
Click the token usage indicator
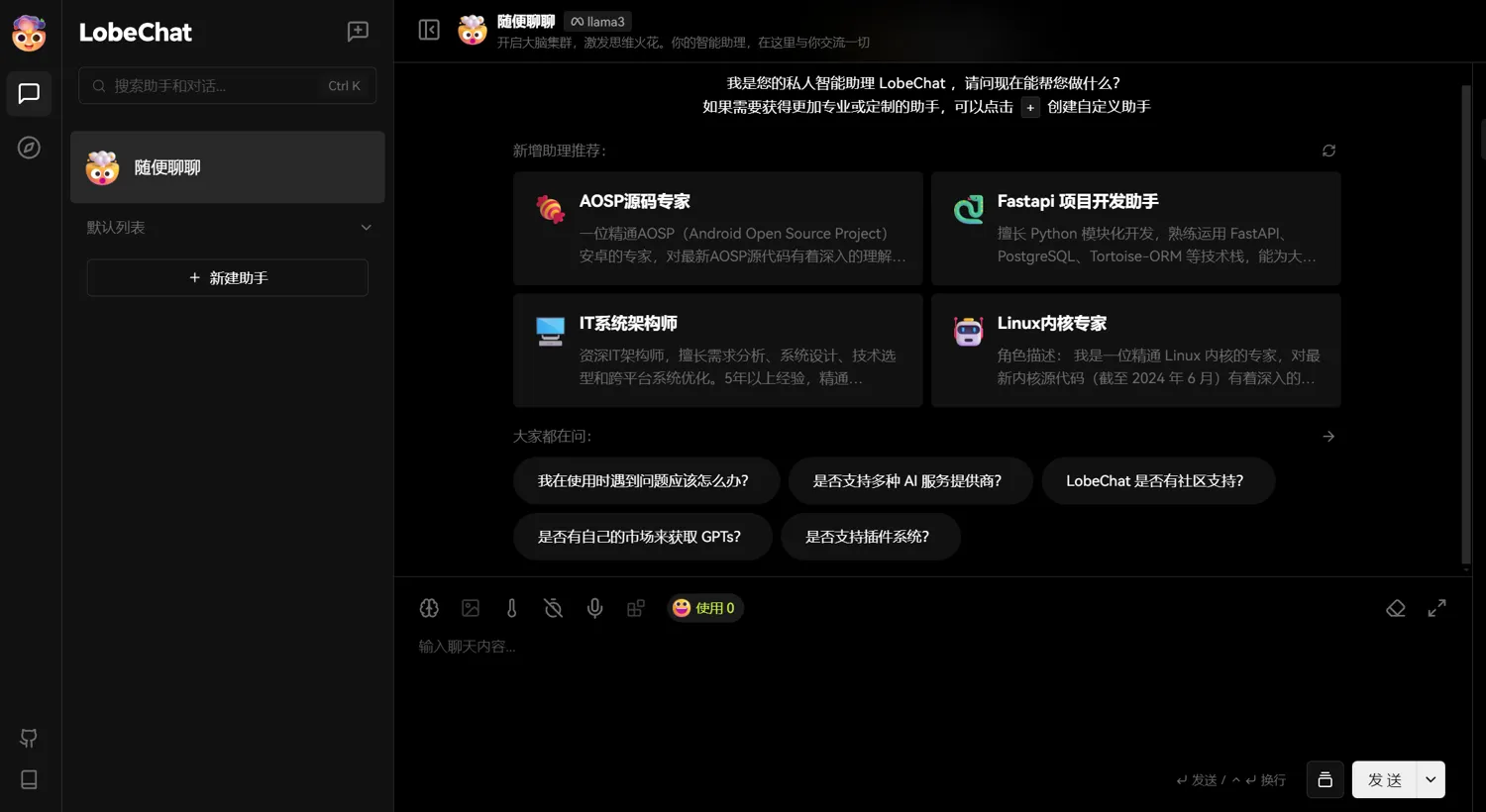(x=704, y=608)
